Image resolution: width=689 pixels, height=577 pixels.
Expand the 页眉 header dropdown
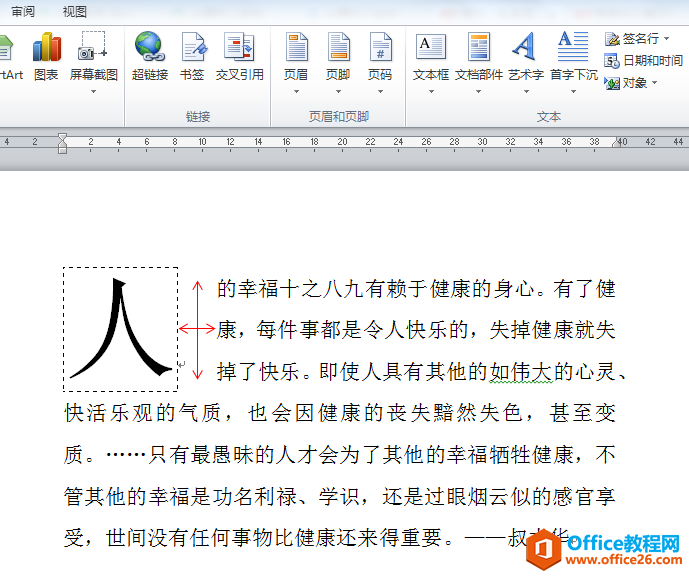pyautogui.click(x=296, y=91)
